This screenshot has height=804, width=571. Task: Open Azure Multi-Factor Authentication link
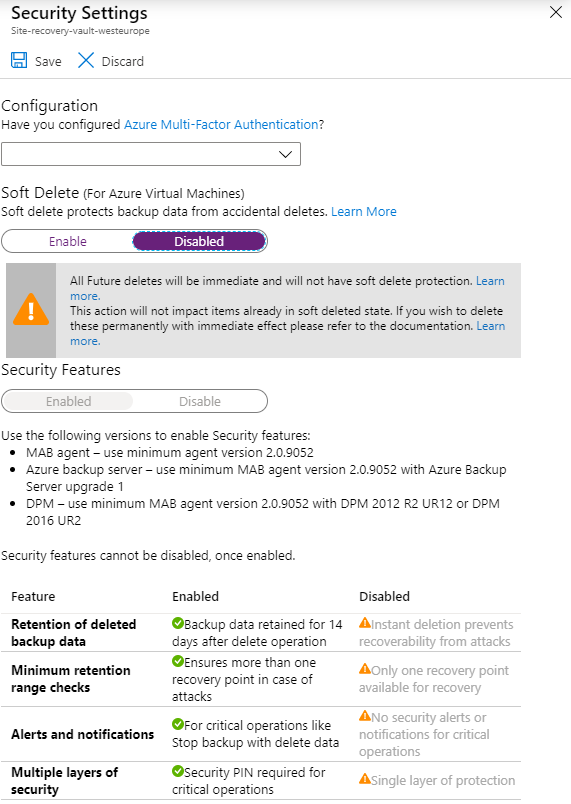tap(221, 125)
